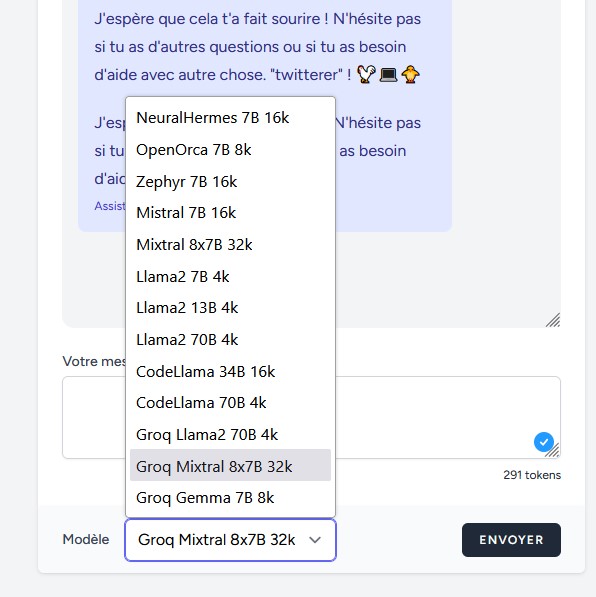This screenshot has width=596, height=597.
Task: Click the ENVOYER send button
Action: click(511, 540)
